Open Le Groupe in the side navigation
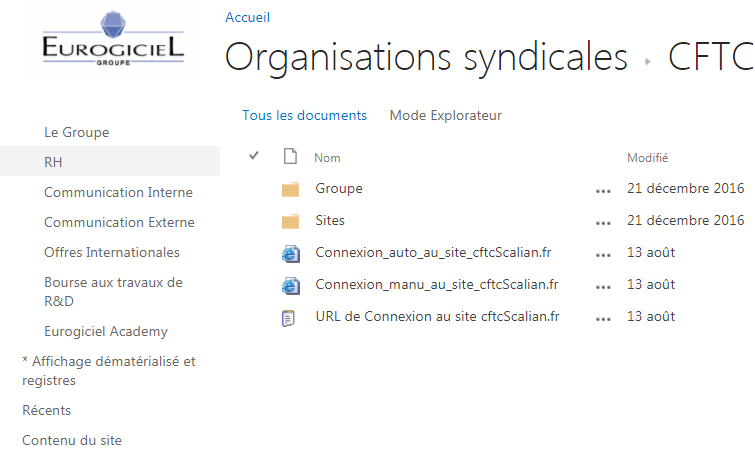The image size is (755, 456). coord(77,132)
